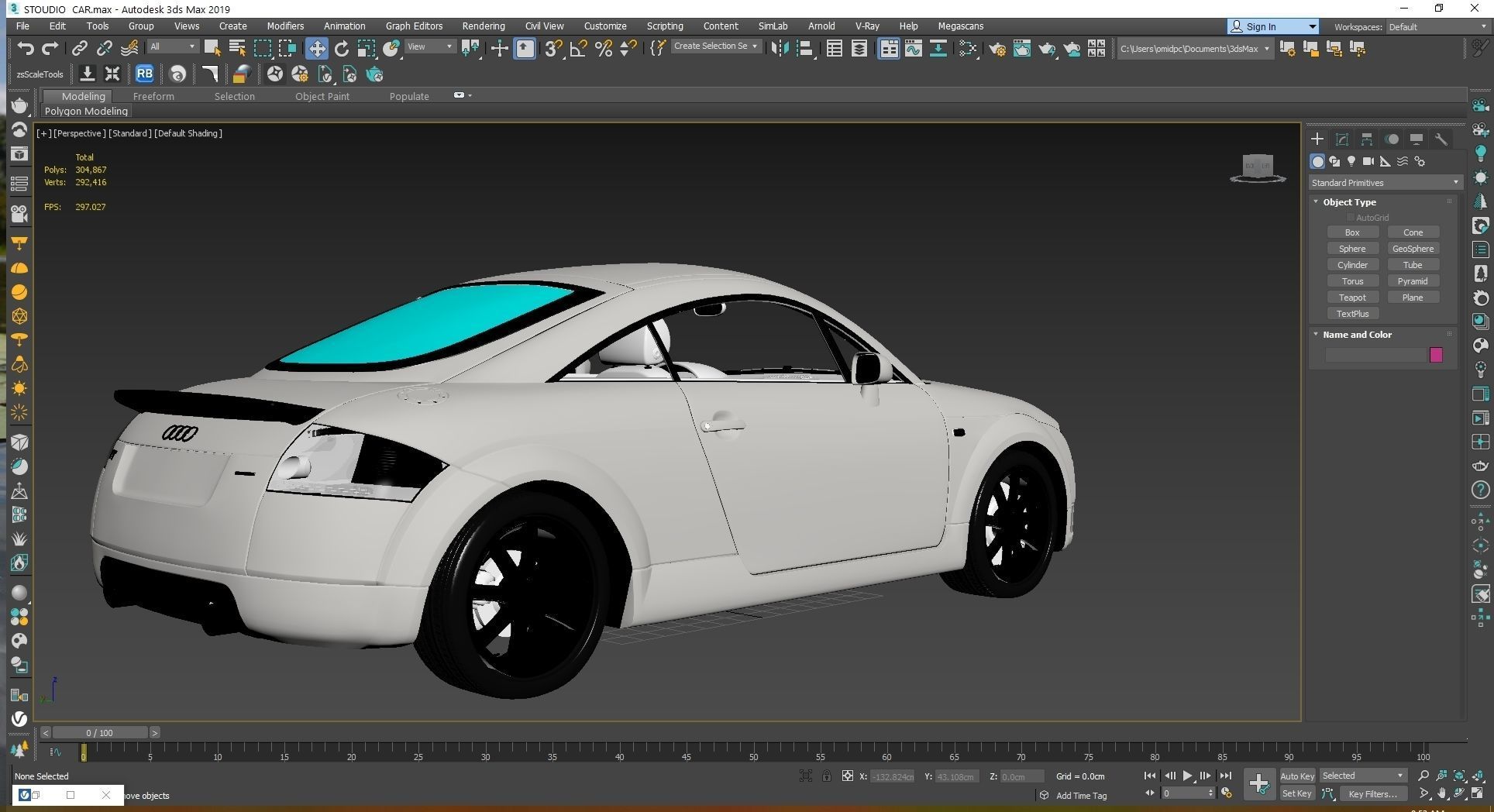Open Key Filters dialog
The image size is (1494, 812).
1372,793
